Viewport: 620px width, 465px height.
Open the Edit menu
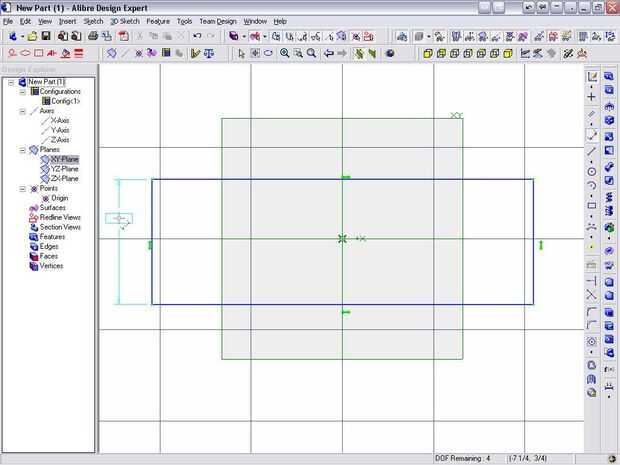tap(25, 21)
